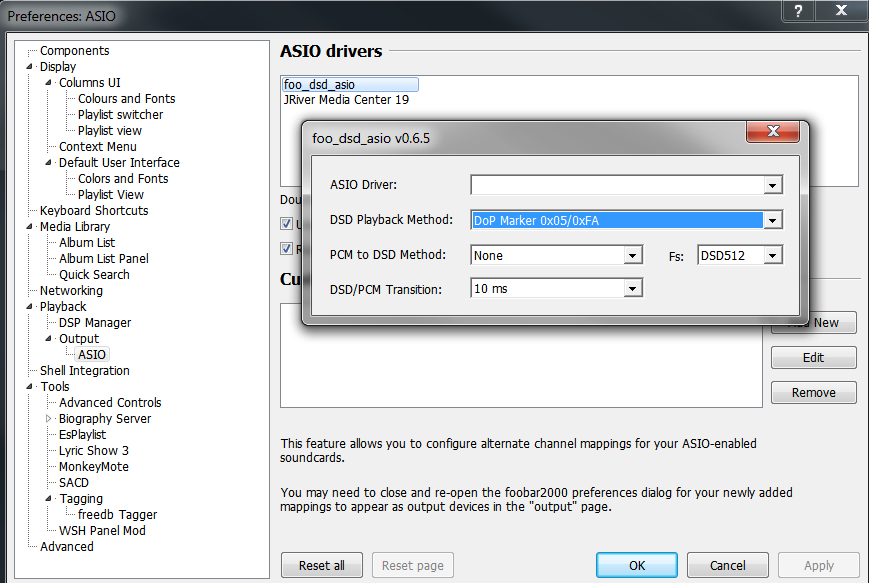The height and width of the screenshot is (583, 869).
Task: Open the Advanced preferences page
Action: pos(67,547)
